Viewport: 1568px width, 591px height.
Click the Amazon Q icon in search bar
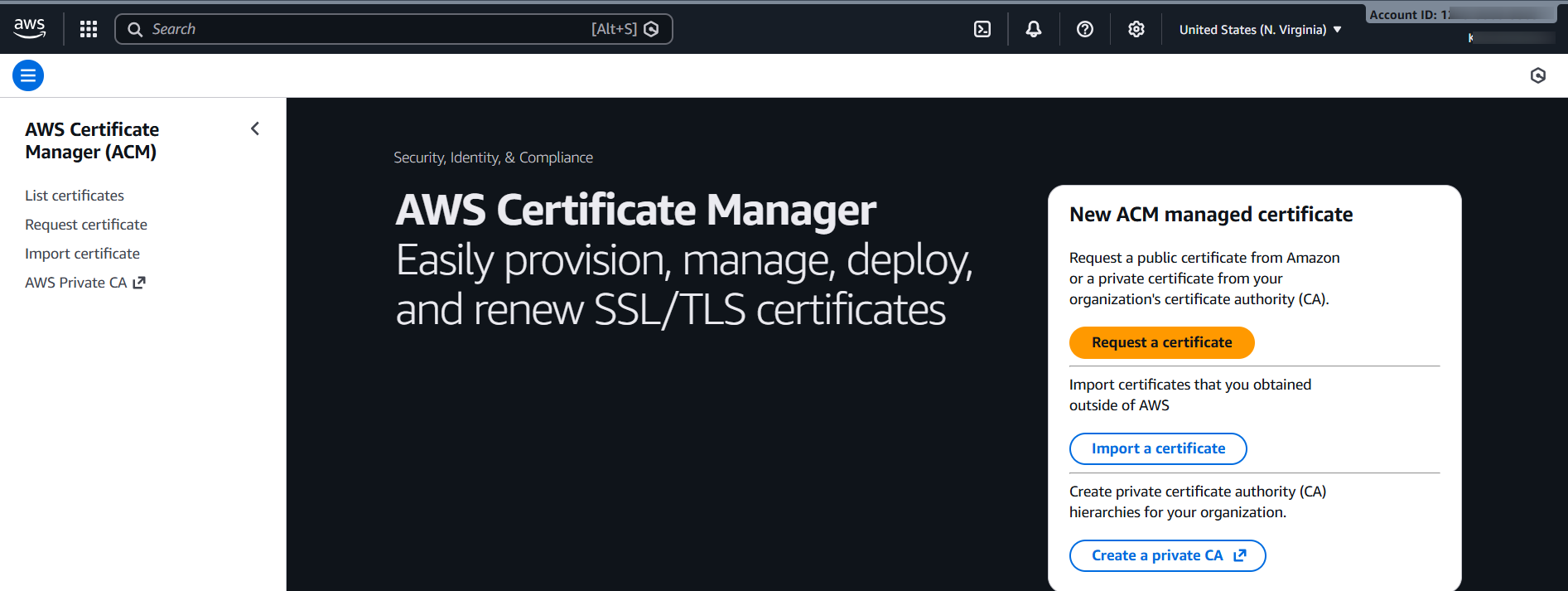652,29
